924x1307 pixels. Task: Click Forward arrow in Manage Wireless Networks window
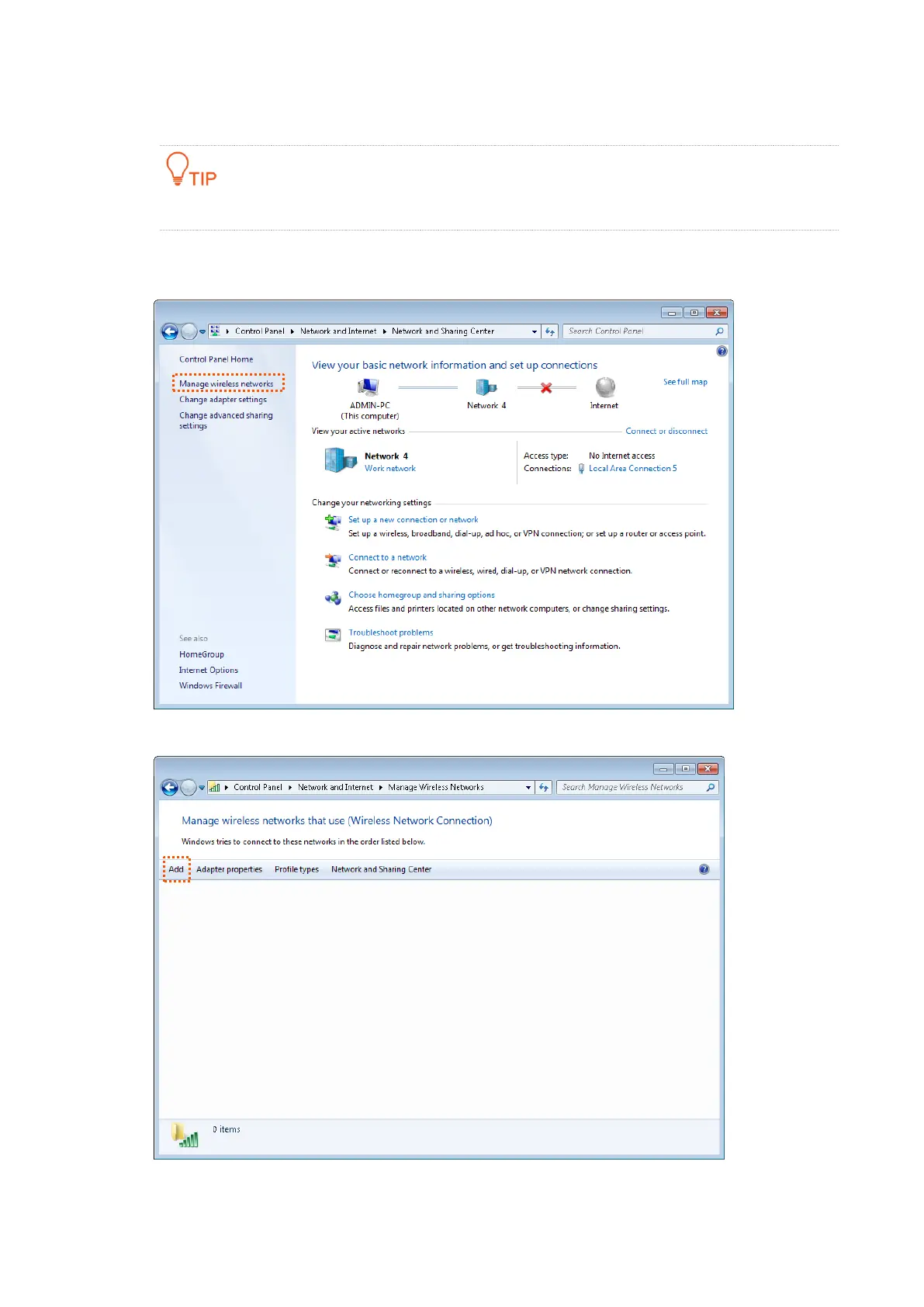[189, 788]
